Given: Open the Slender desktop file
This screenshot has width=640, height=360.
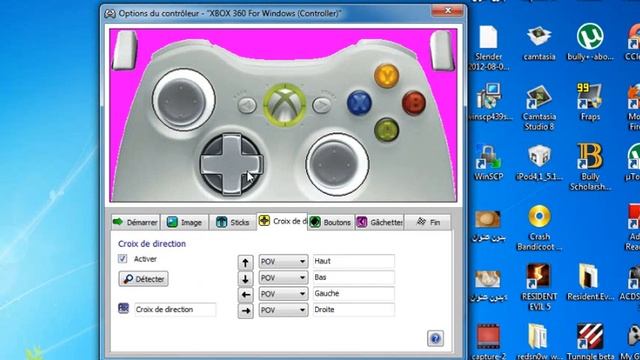Looking at the screenshot, I should 489,48.
